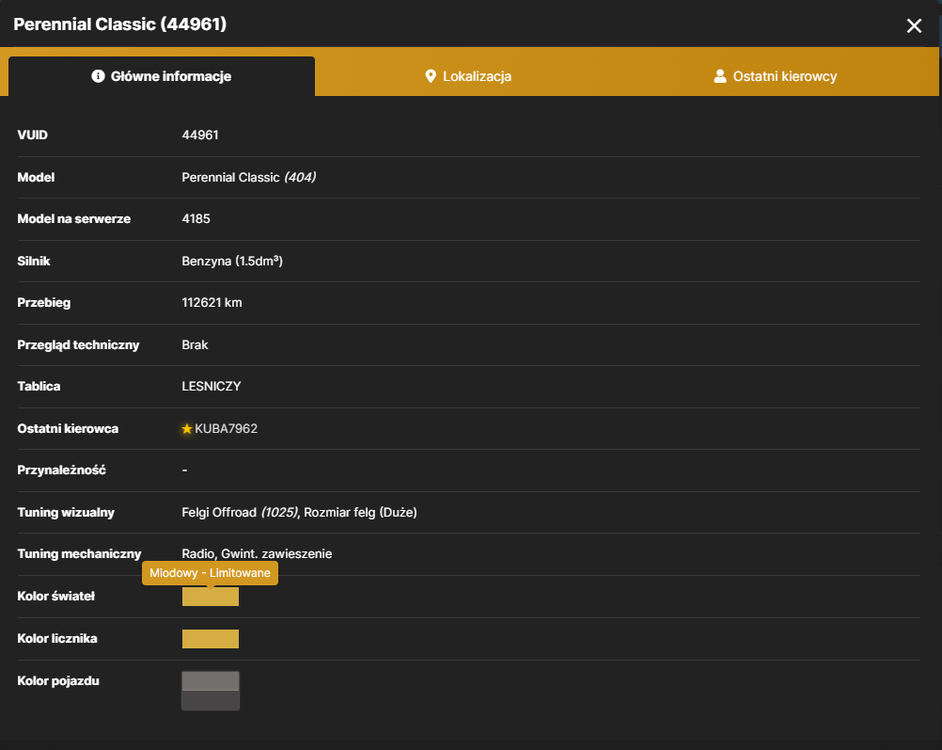The width and height of the screenshot is (942, 750).
Task: Open the Ostatni kierowcy tab
Action: [x=775, y=76]
